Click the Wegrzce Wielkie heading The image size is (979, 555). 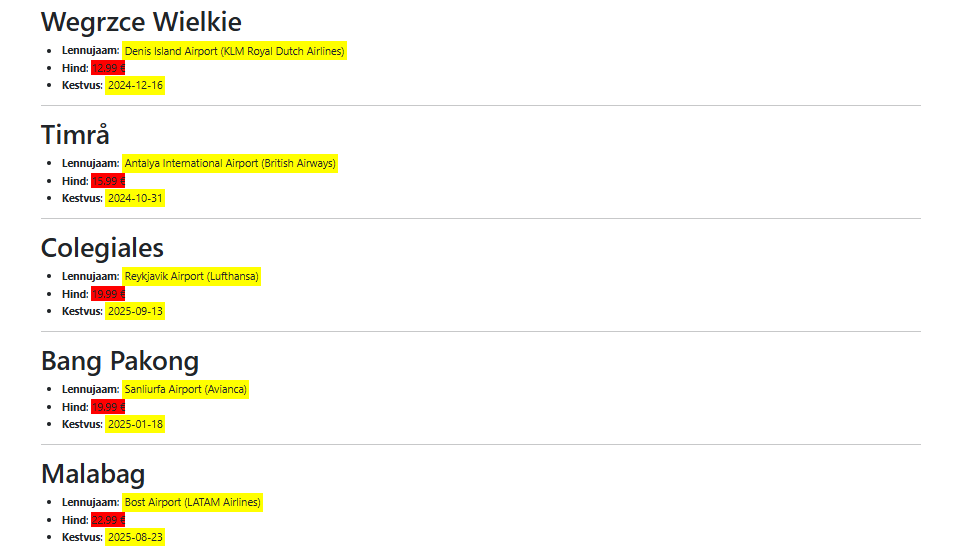(x=141, y=22)
